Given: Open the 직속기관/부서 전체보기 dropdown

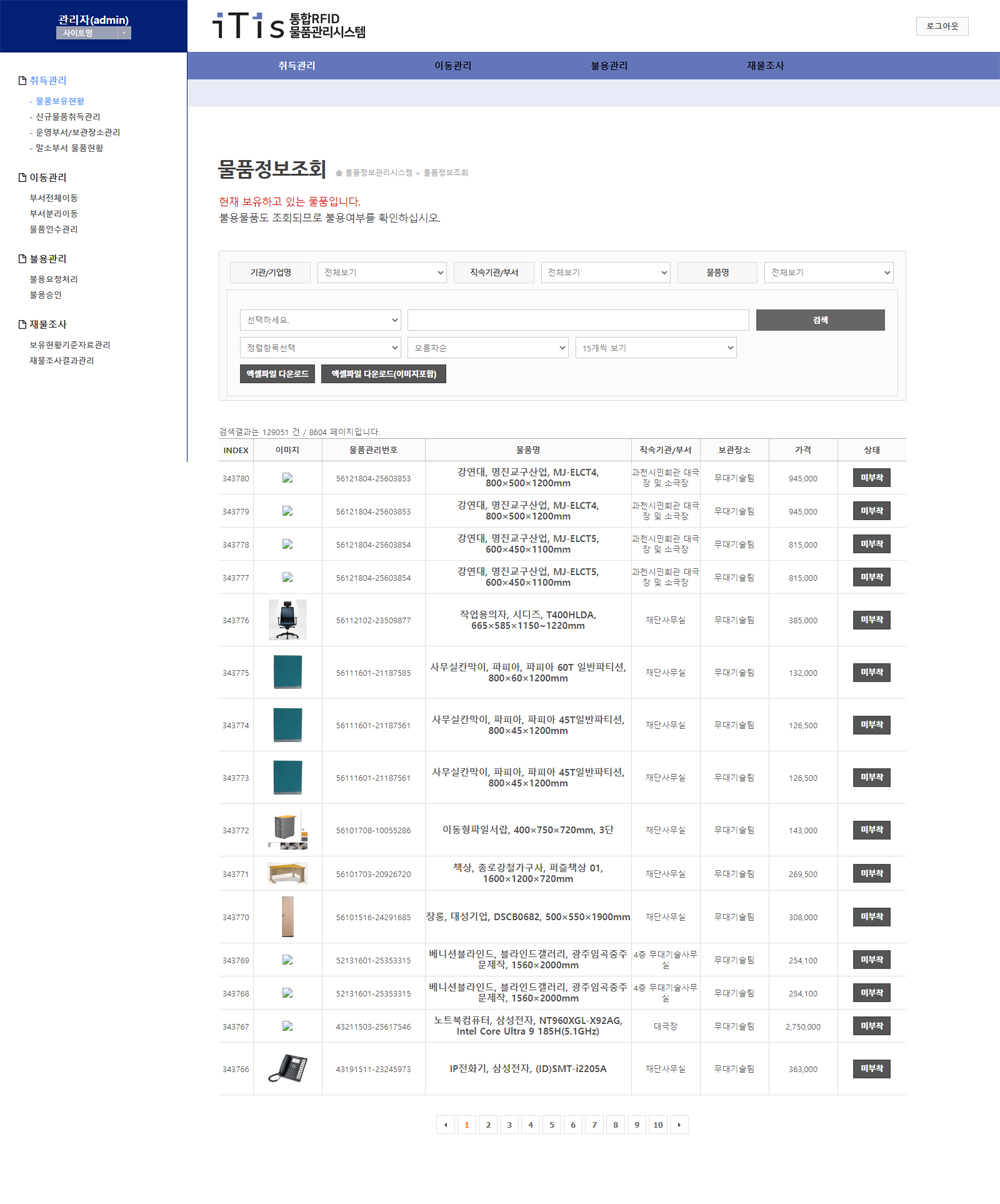Looking at the screenshot, I should coord(606,272).
